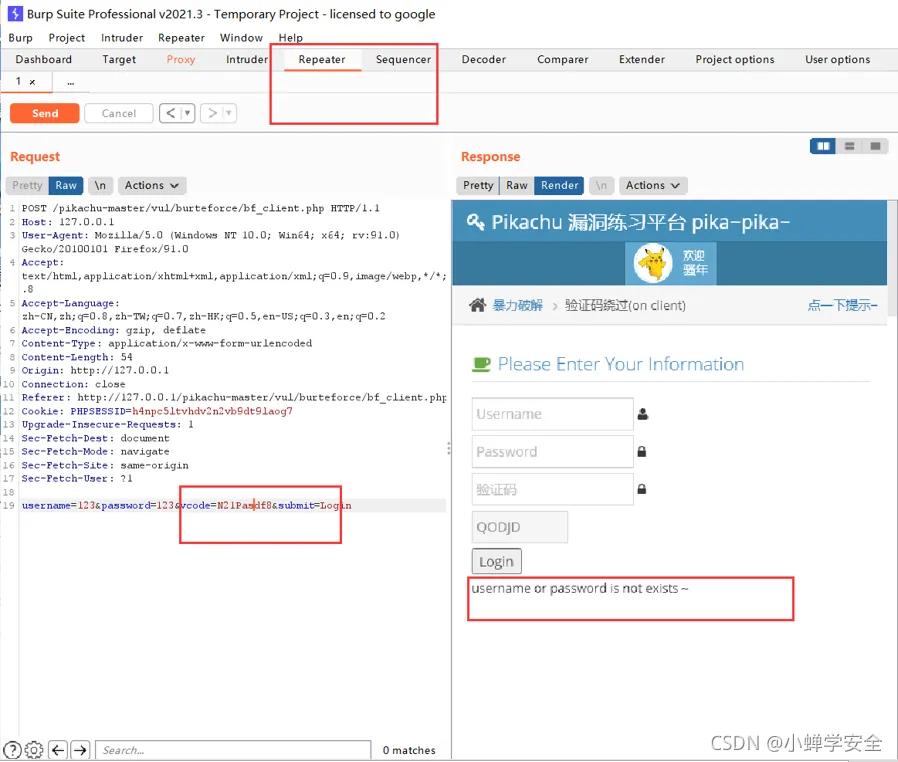
Task: Click into the 验证码 captcha input field
Action: tap(553, 489)
